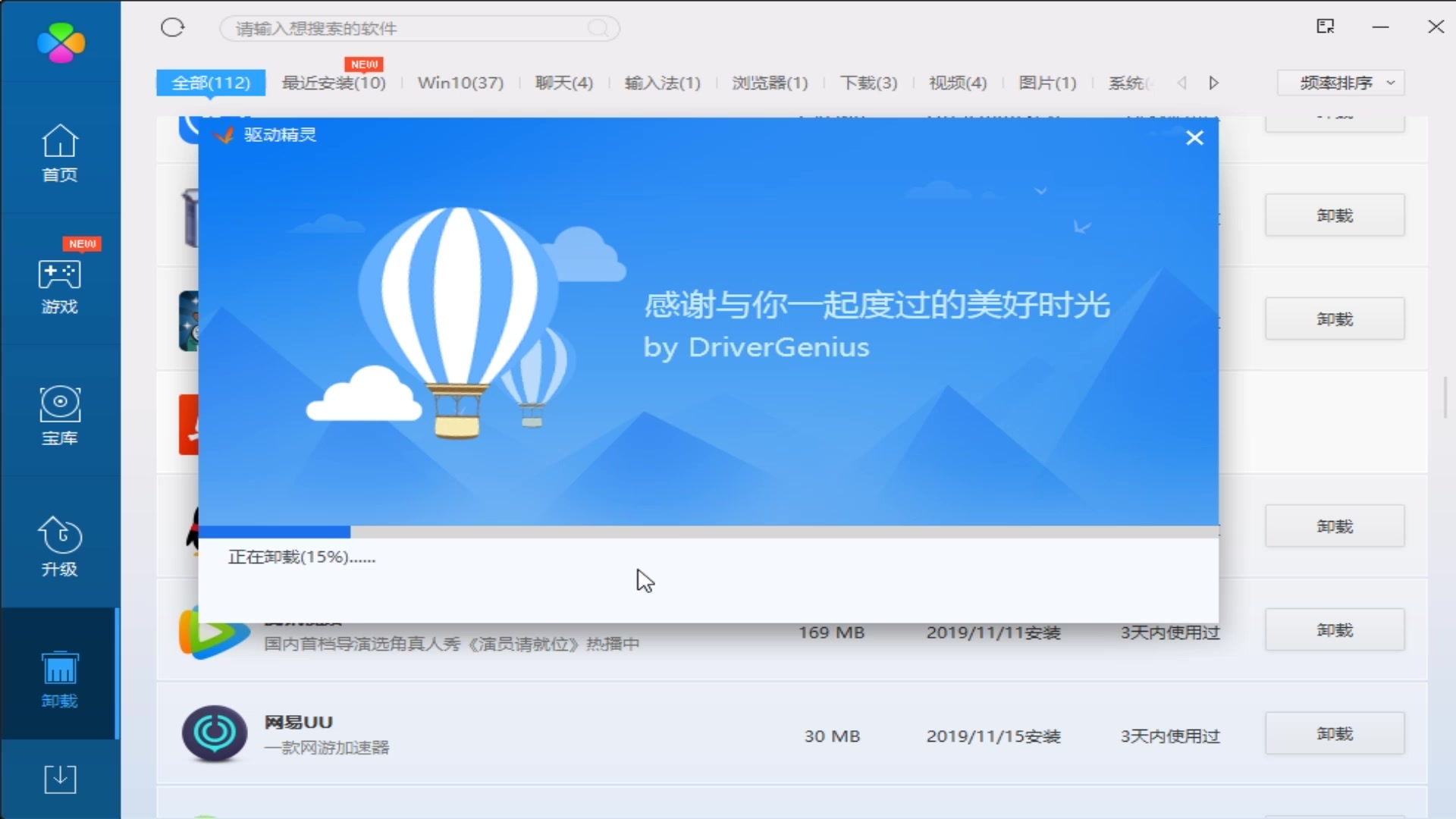
Task: Click the 169 MB size value
Action: click(x=832, y=632)
